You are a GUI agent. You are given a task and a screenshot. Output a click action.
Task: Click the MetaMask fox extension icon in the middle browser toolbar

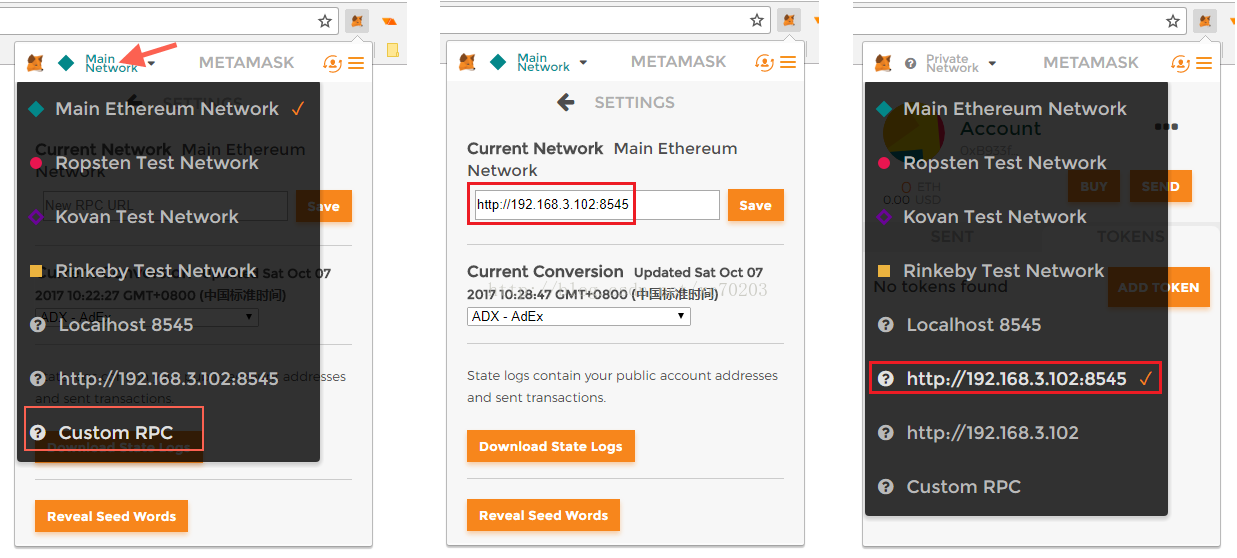click(789, 20)
